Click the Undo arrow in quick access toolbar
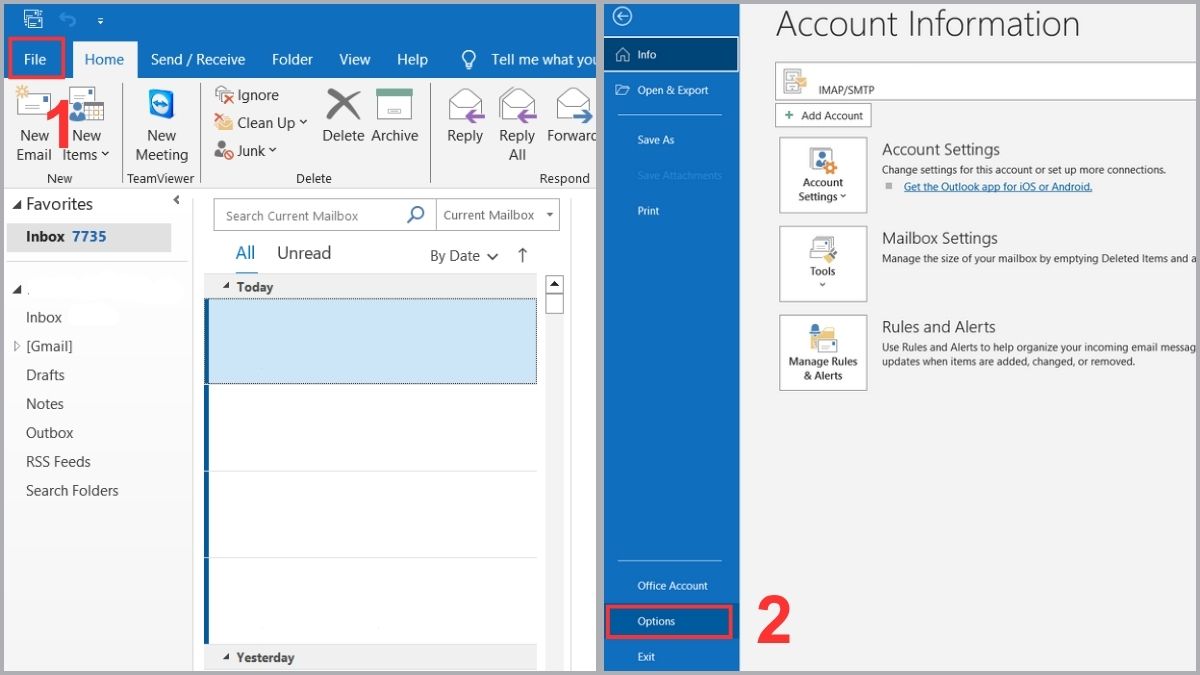Image resolution: width=1200 pixels, height=675 pixels. pos(67,18)
